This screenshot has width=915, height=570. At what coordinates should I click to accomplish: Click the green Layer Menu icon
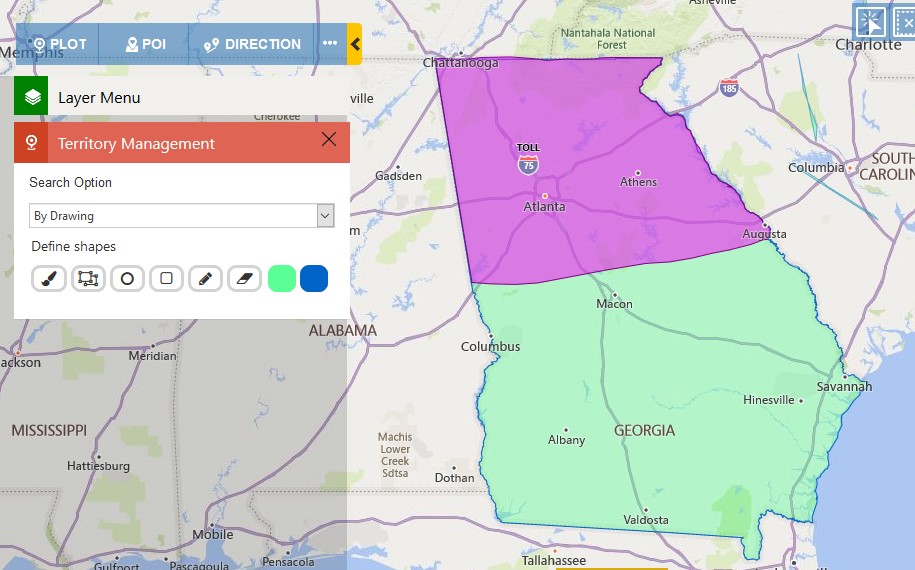pyautogui.click(x=31, y=96)
